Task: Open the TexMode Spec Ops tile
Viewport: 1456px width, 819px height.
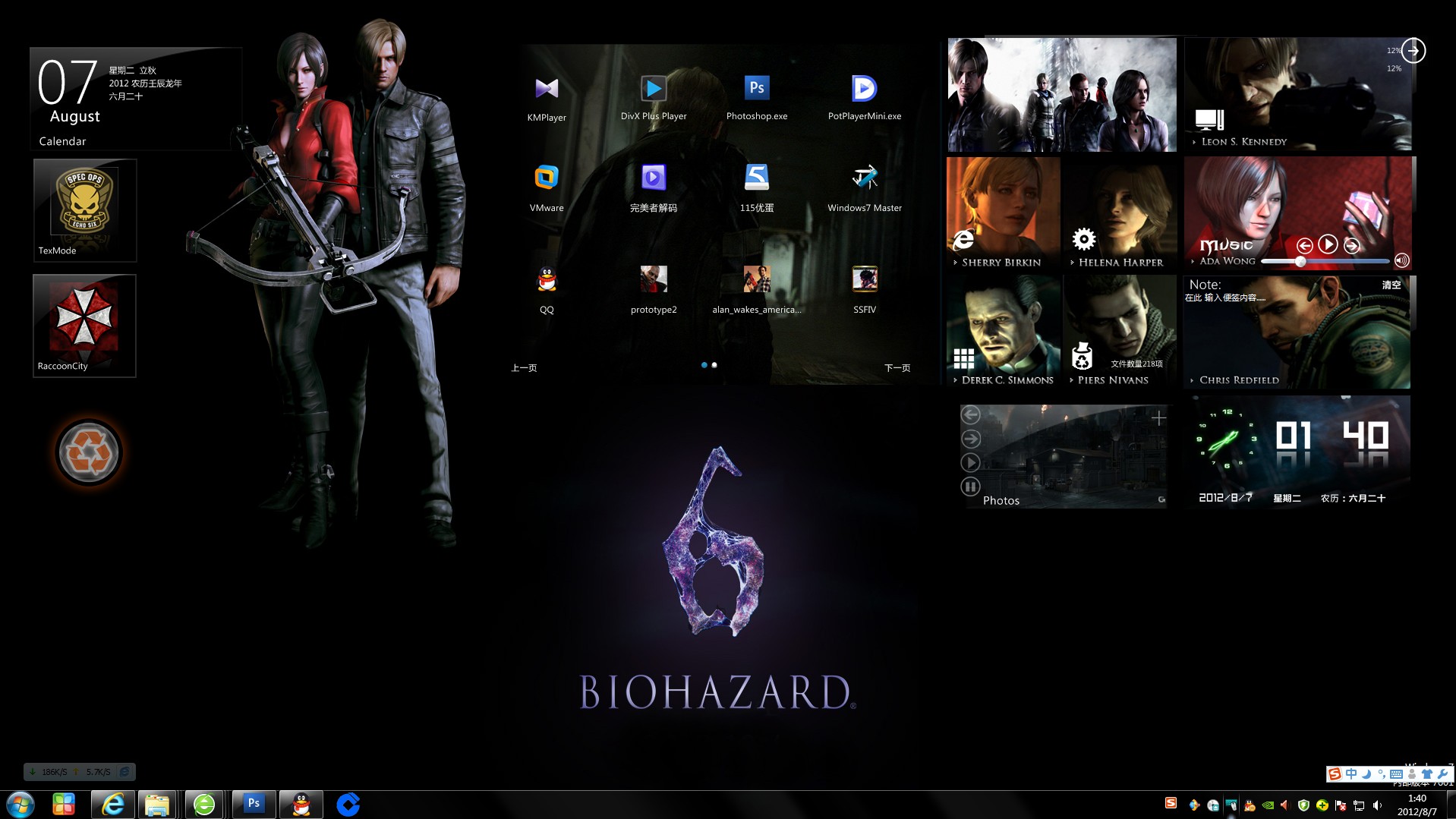Action: (85, 210)
